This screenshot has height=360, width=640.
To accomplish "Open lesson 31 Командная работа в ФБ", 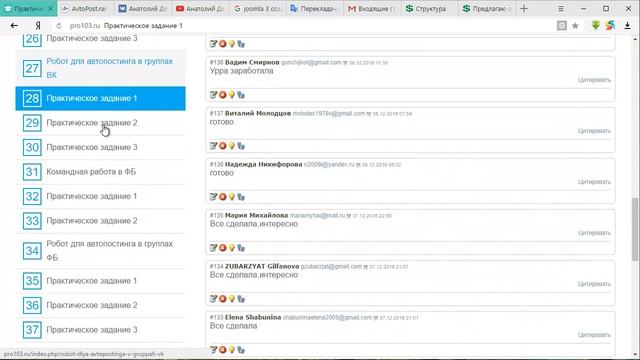I will click(x=100, y=172).
